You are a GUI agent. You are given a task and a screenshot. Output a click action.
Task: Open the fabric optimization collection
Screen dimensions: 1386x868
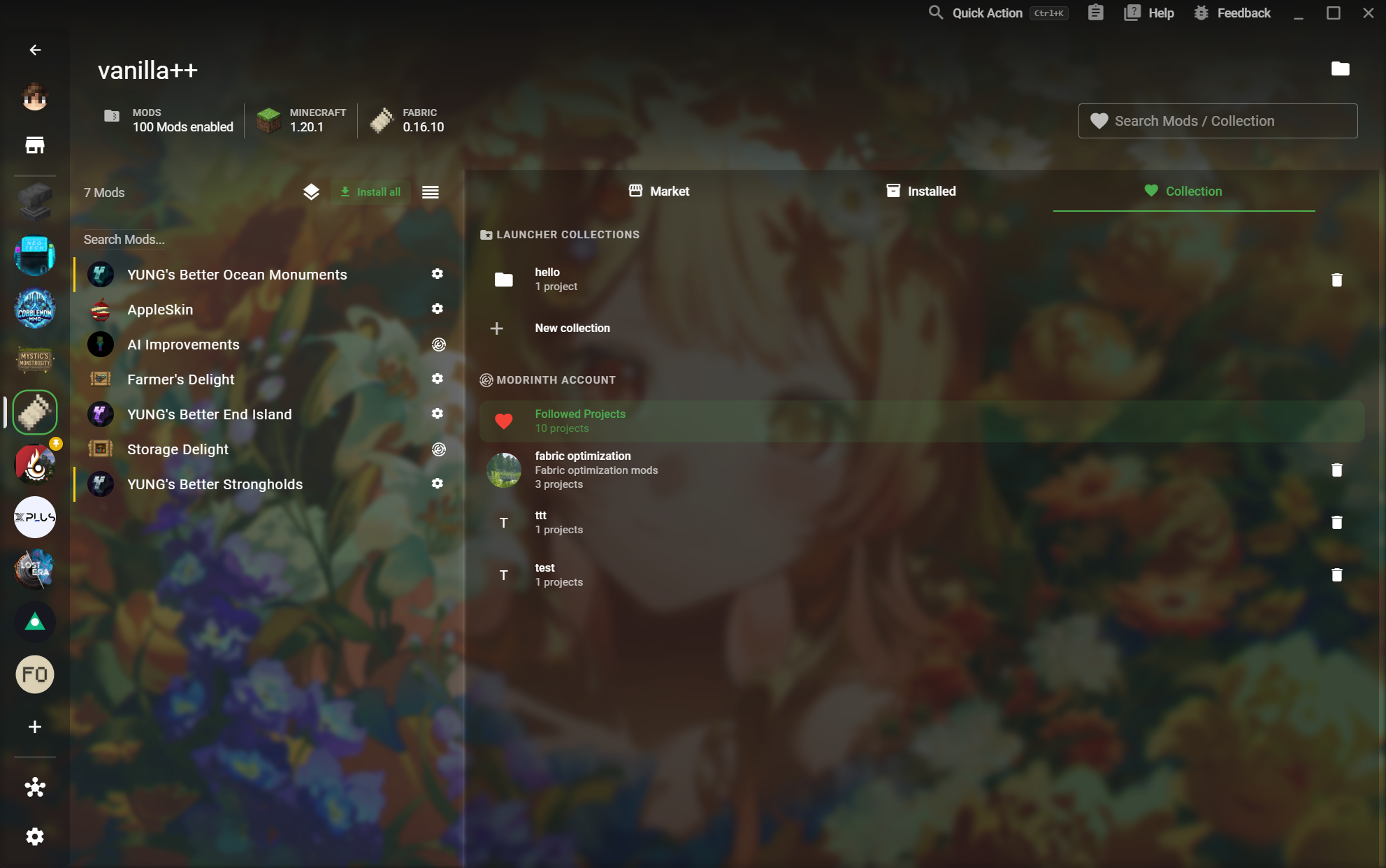pyautogui.click(x=921, y=470)
